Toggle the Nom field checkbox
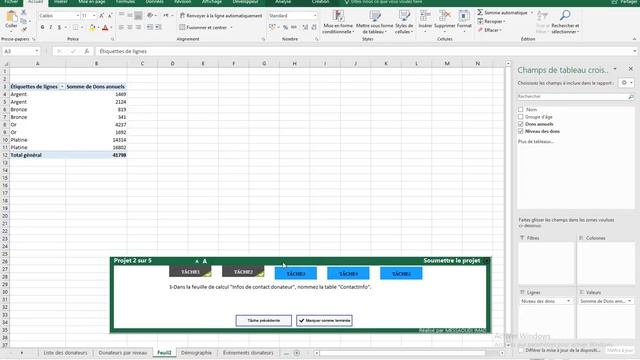640x360 pixels. coord(520,109)
